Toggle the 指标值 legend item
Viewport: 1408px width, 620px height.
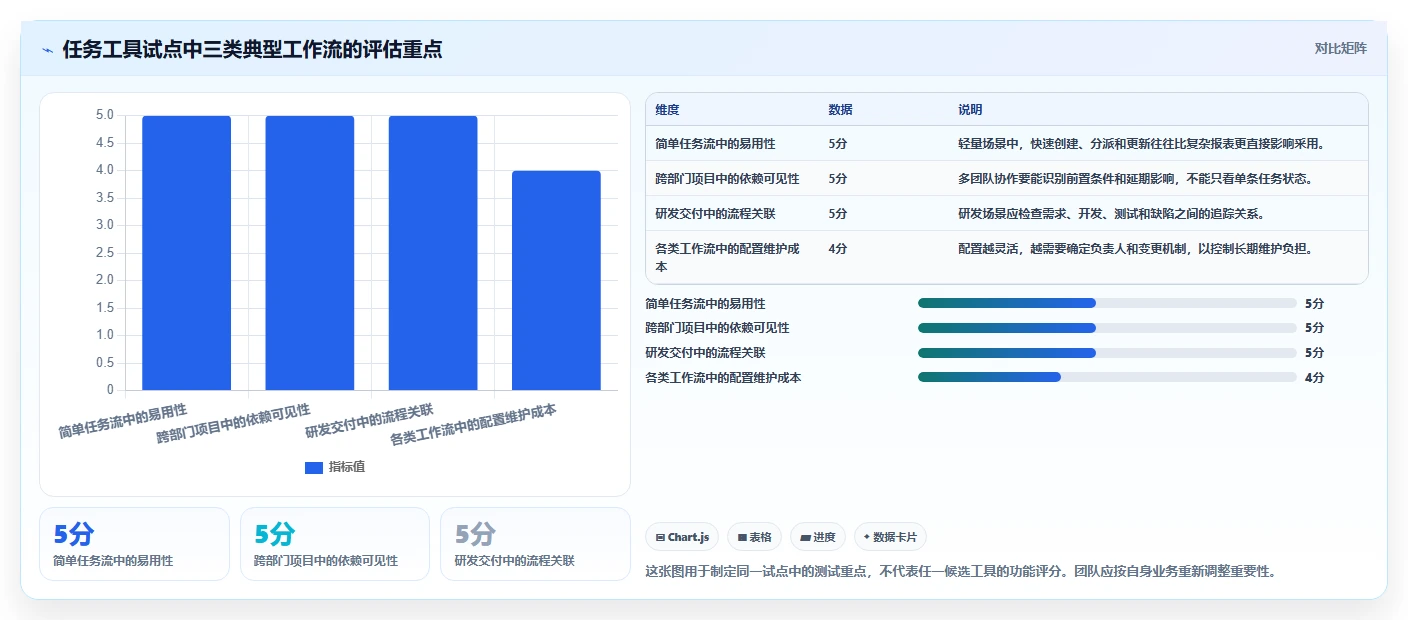point(335,467)
